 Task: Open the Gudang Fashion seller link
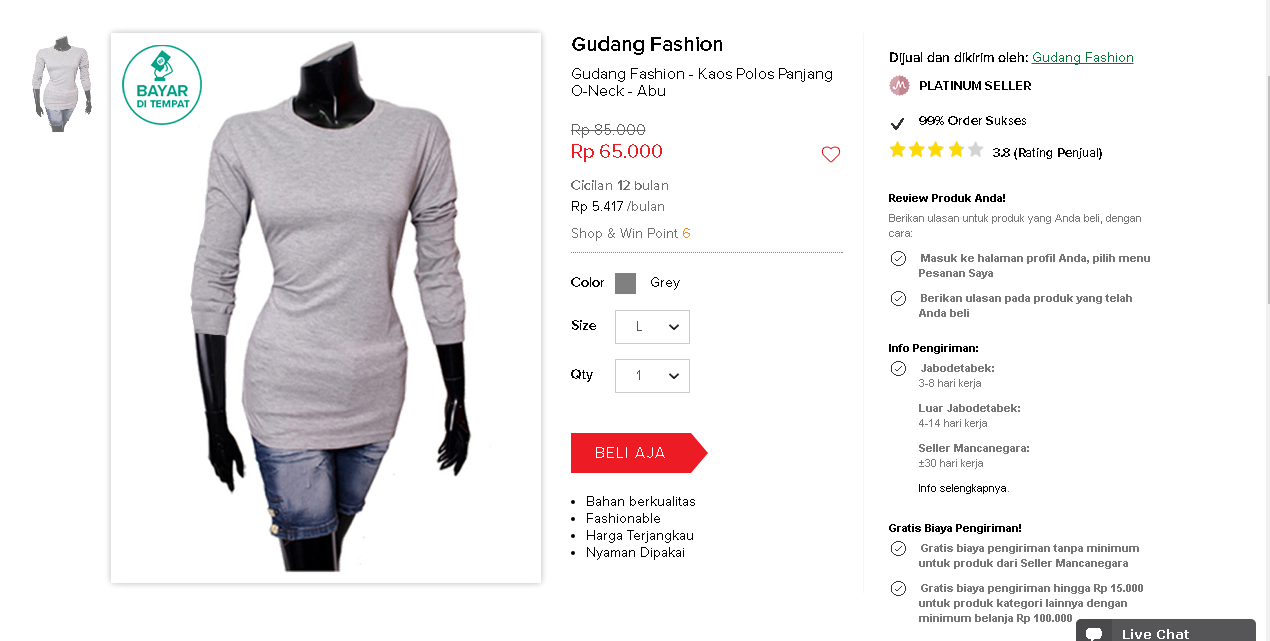[x=1082, y=58]
